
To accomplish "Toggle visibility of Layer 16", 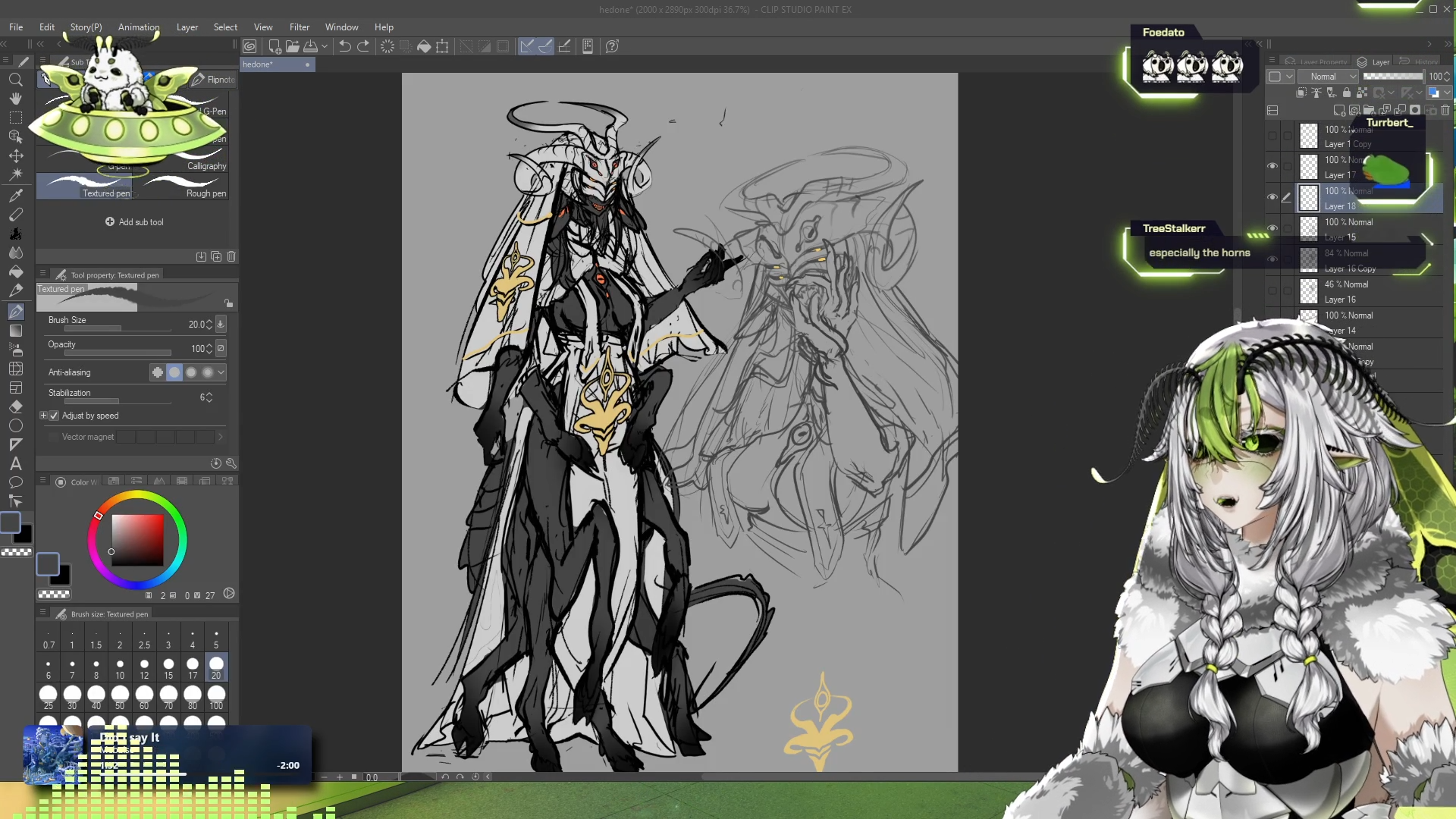I will point(1272,290).
